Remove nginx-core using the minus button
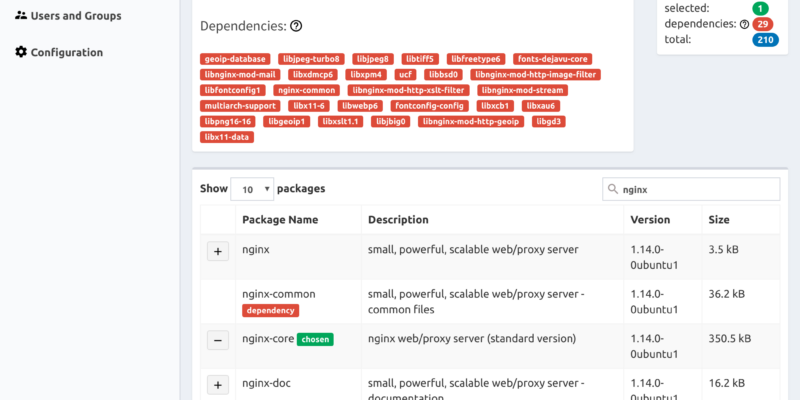Screen dimensions: 800x400 218,340
